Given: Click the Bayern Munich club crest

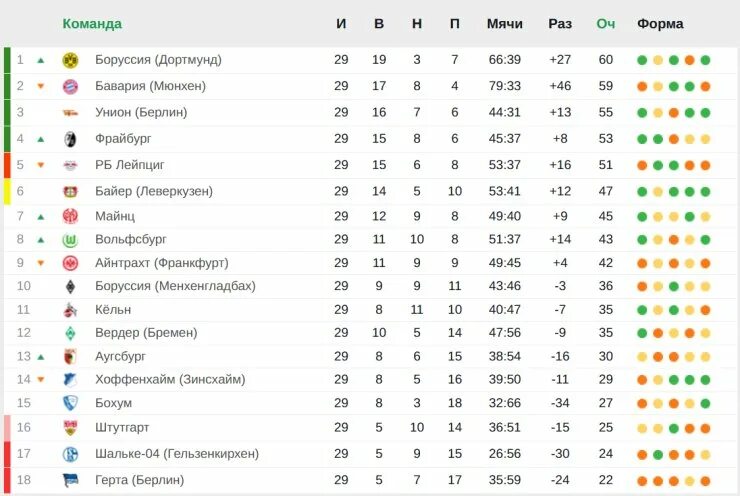Looking at the screenshot, I should (70, 86).
